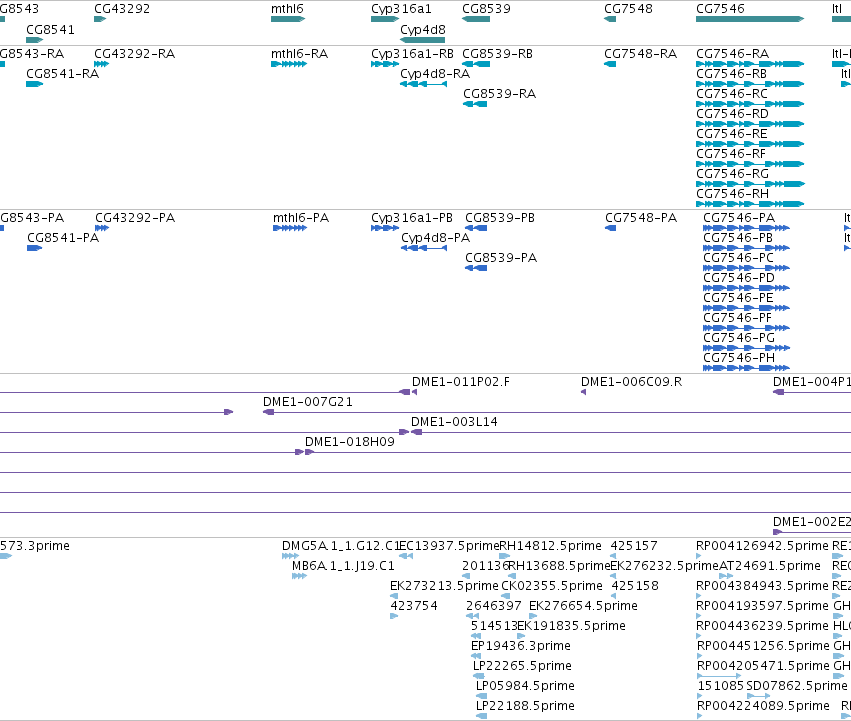Select the CG8539 gene label
Image resolution: width=851 pixels, height=721 pixels.
point(486,9)
